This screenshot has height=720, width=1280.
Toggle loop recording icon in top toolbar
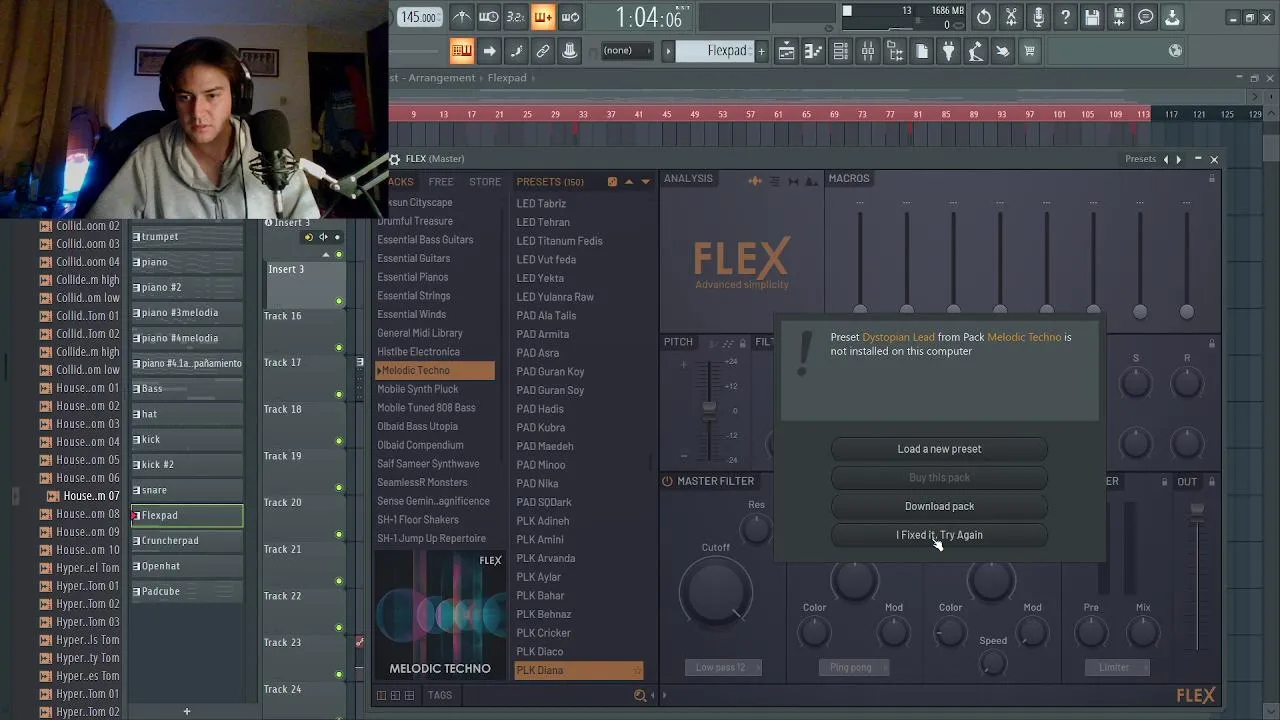tap(570, 17)
